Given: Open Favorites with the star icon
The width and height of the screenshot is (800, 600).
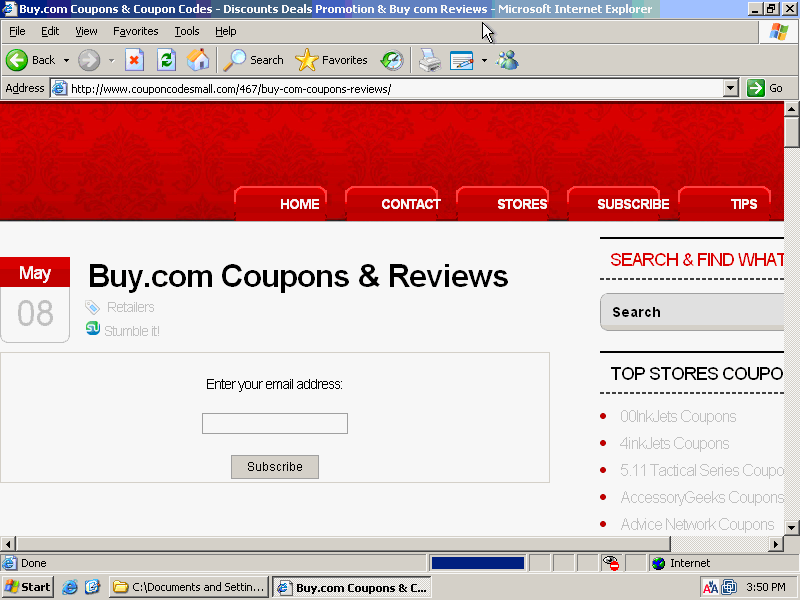Looking at the screenshot, I should coord(331,60).
